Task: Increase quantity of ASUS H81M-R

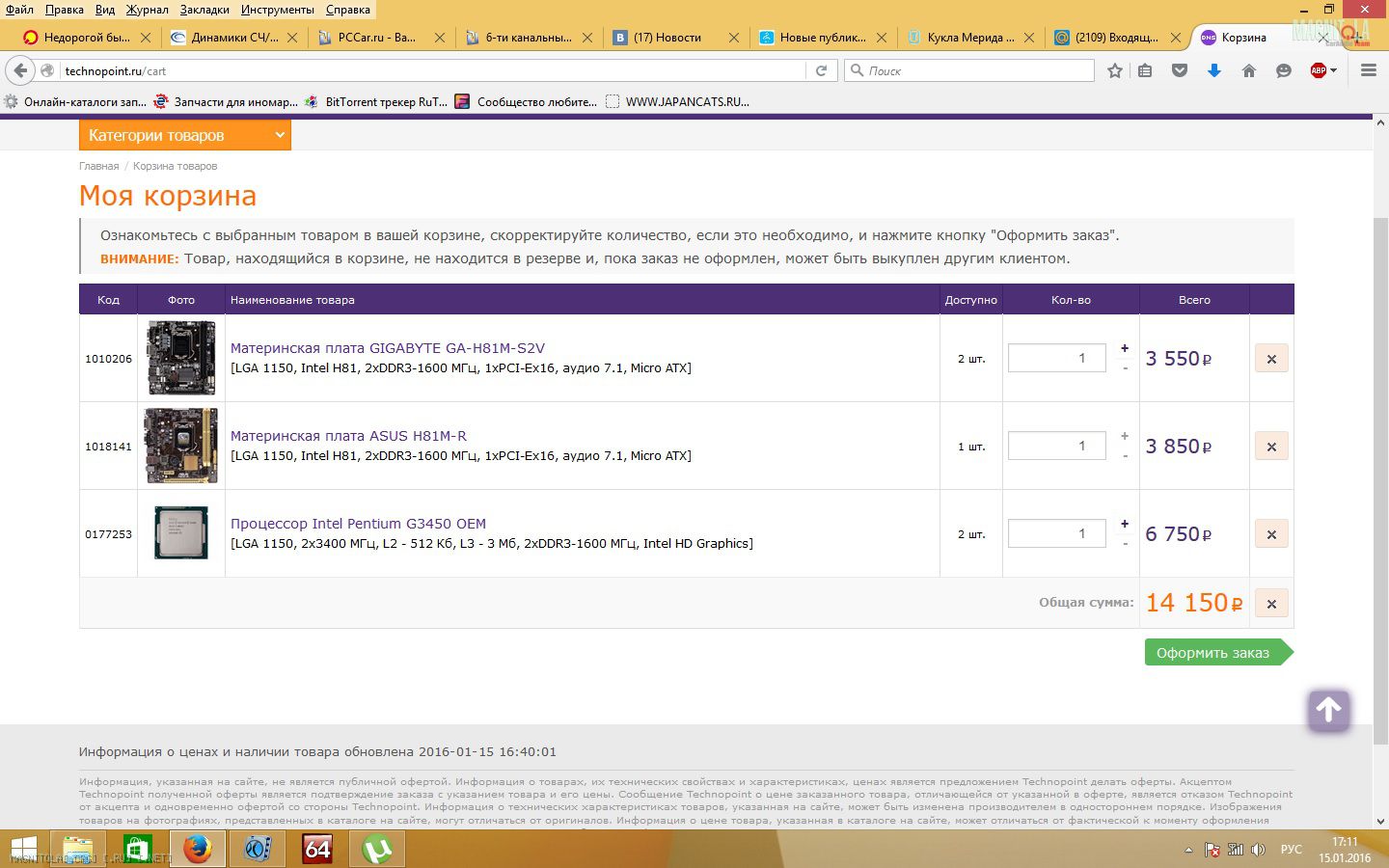Action: coord(1125,436)
